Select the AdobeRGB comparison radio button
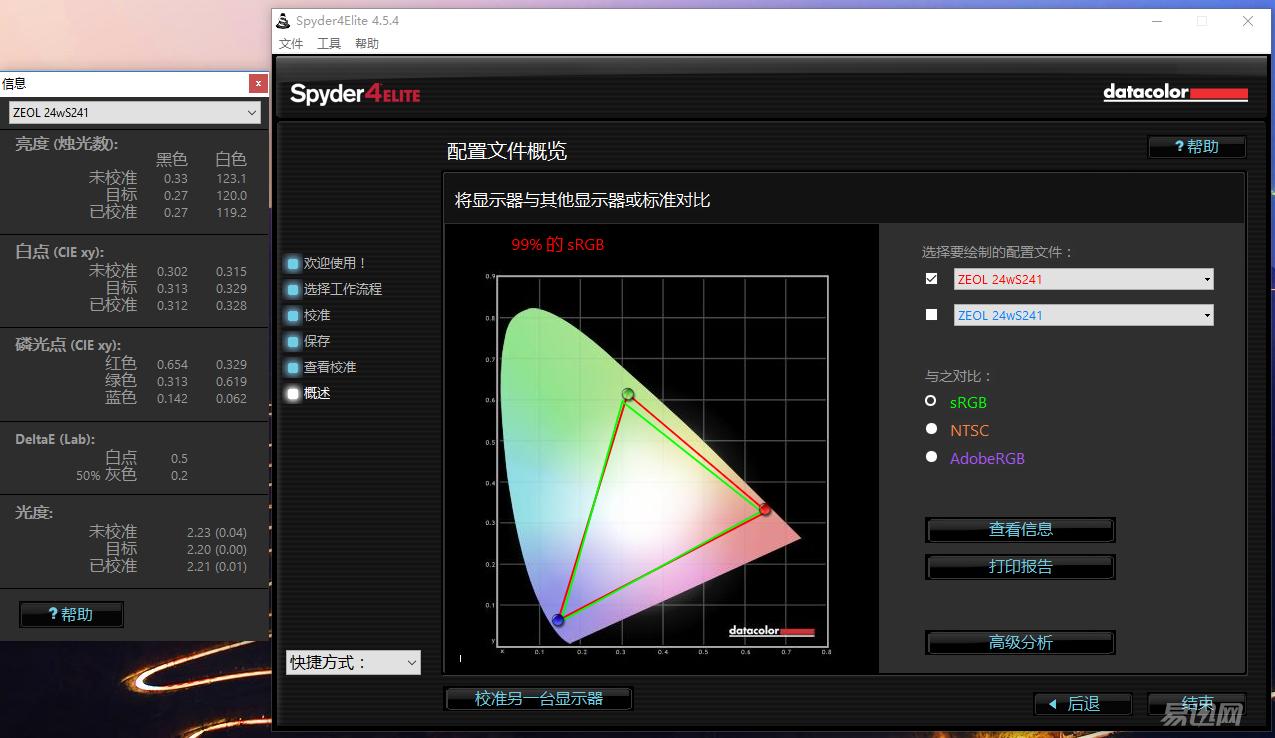The height and width of the screenshot is (738, 1275). click(x=931, y=457)
